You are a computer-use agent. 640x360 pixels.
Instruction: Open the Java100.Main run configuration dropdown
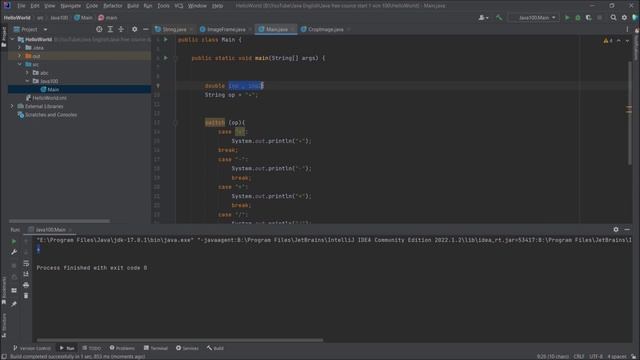[x=534, y=18]
